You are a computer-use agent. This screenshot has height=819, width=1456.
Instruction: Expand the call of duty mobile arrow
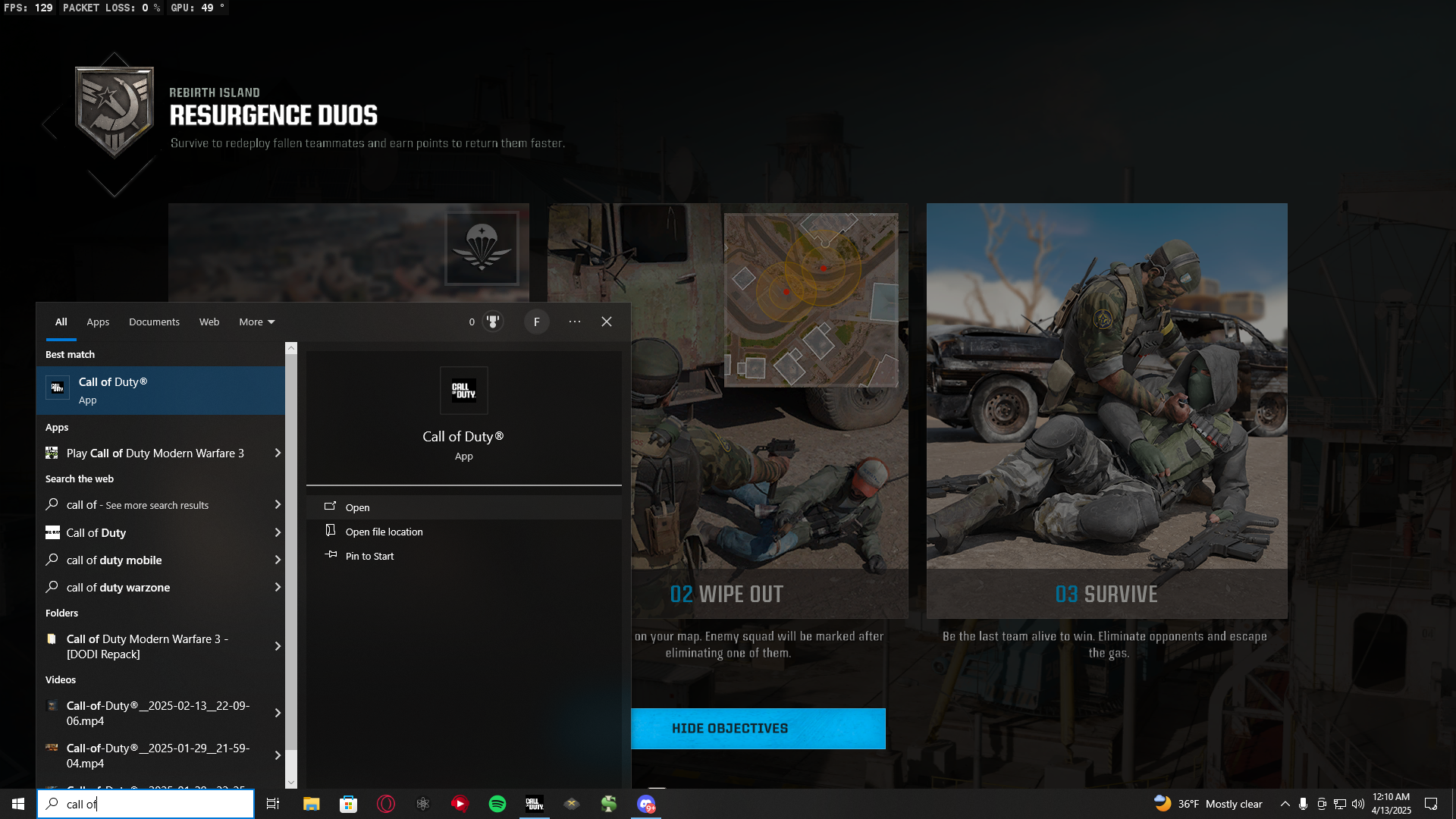pos(278,560)
